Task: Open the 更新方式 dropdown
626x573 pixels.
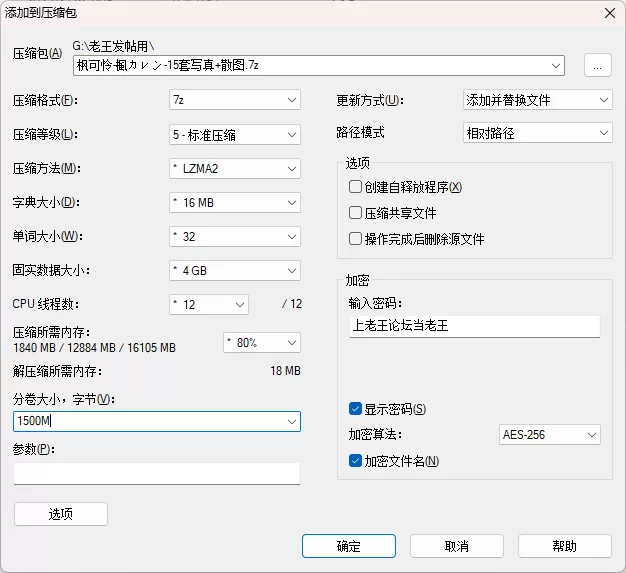Action: (537, 100)
